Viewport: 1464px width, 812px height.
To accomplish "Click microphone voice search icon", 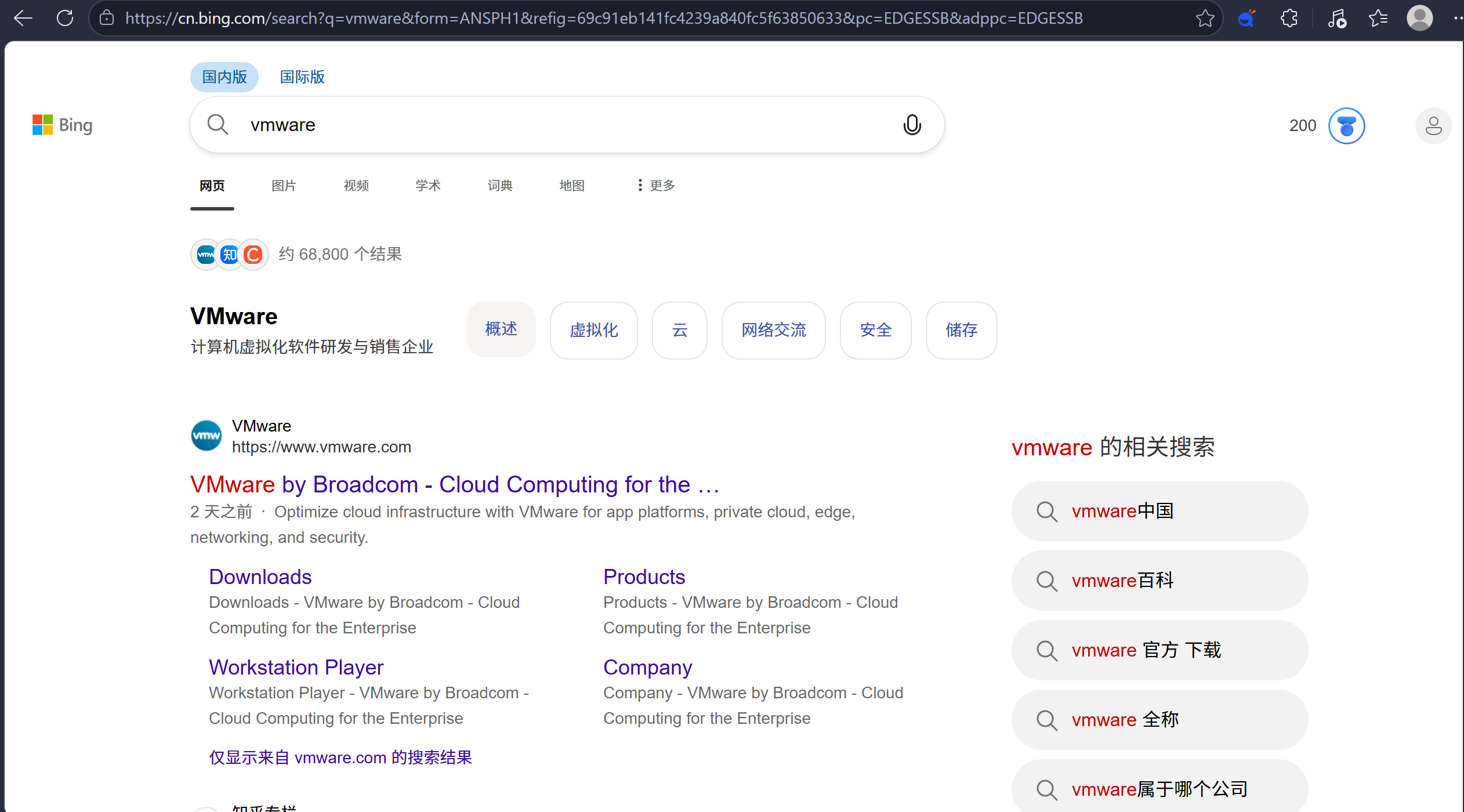I will [x=912, y=125].
